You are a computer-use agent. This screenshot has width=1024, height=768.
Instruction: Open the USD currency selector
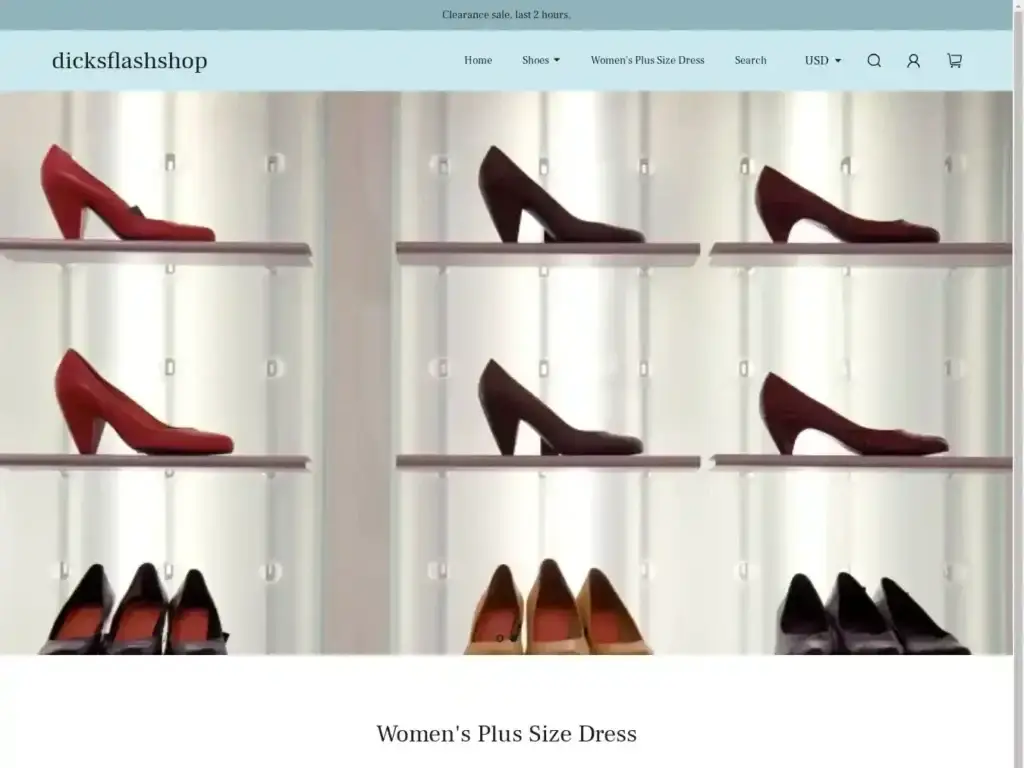822,60
